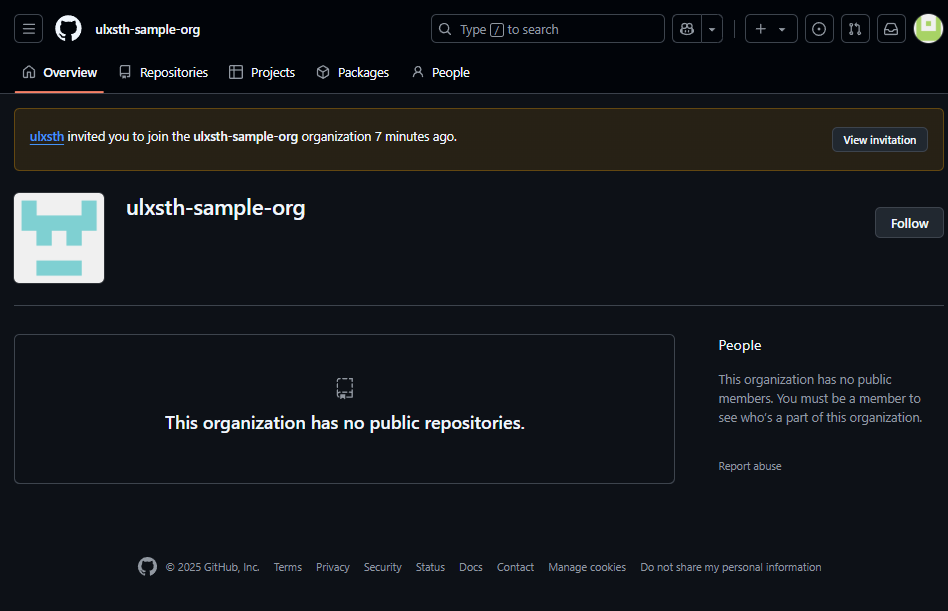Image resolution: width=948 pixels, height=611 pixels.
Task: Click the Report abuse link
Action: pyautogui.click(x=750, y=466)
